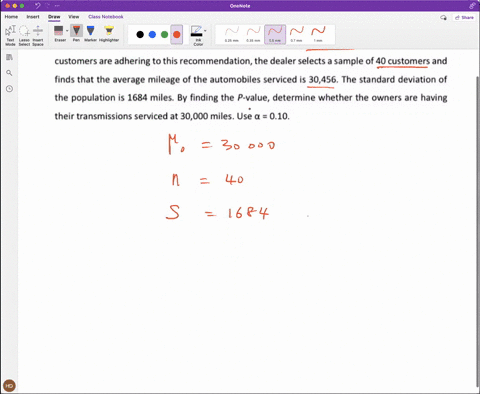The image size is (480, 394).
Task: Click the title bar sharing icon at far right
Action: point(472,6)
